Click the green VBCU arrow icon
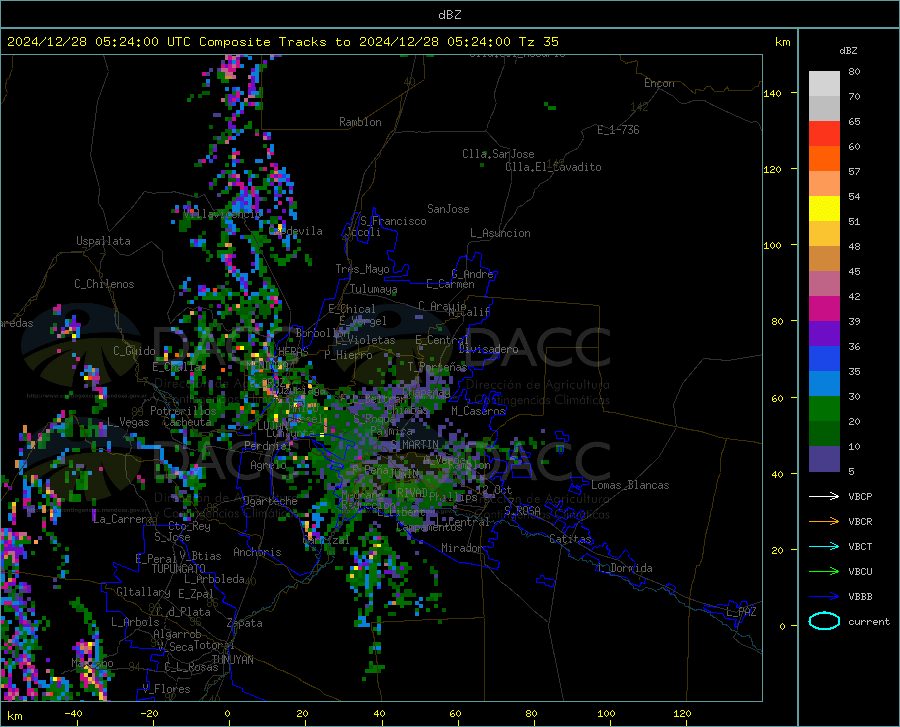The width and height of the screenshot is (900, 727). coord(824,572)
